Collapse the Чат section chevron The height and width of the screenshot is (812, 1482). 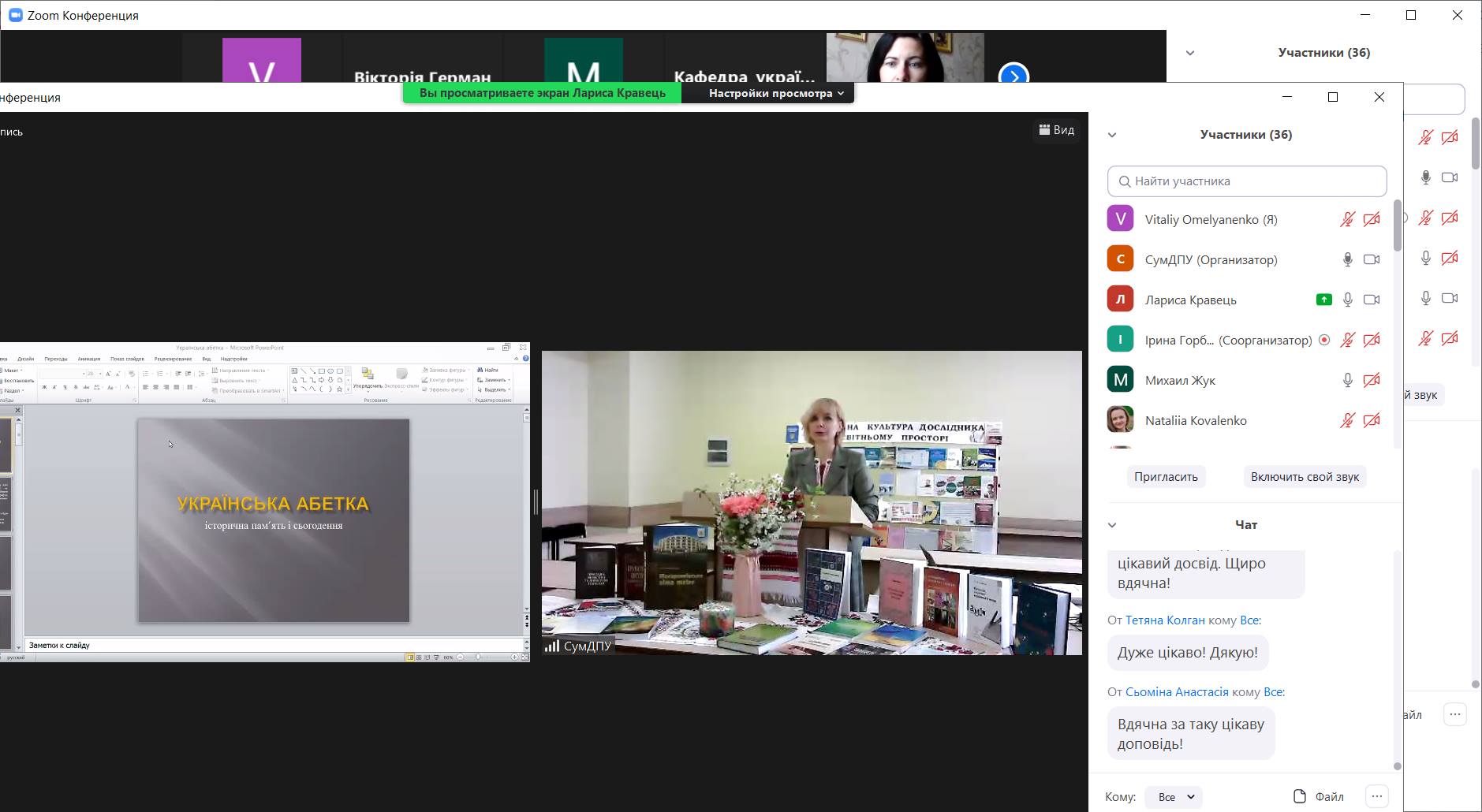(x=1112, y=525)
